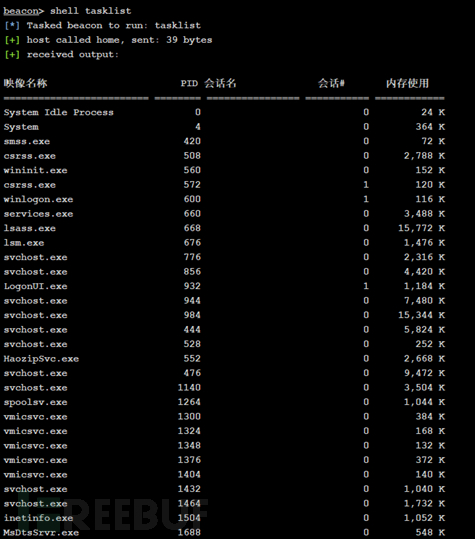Click the wininit.exe process name
The height and width of the screenshot is (539, 475).
[x=35, y=170]
